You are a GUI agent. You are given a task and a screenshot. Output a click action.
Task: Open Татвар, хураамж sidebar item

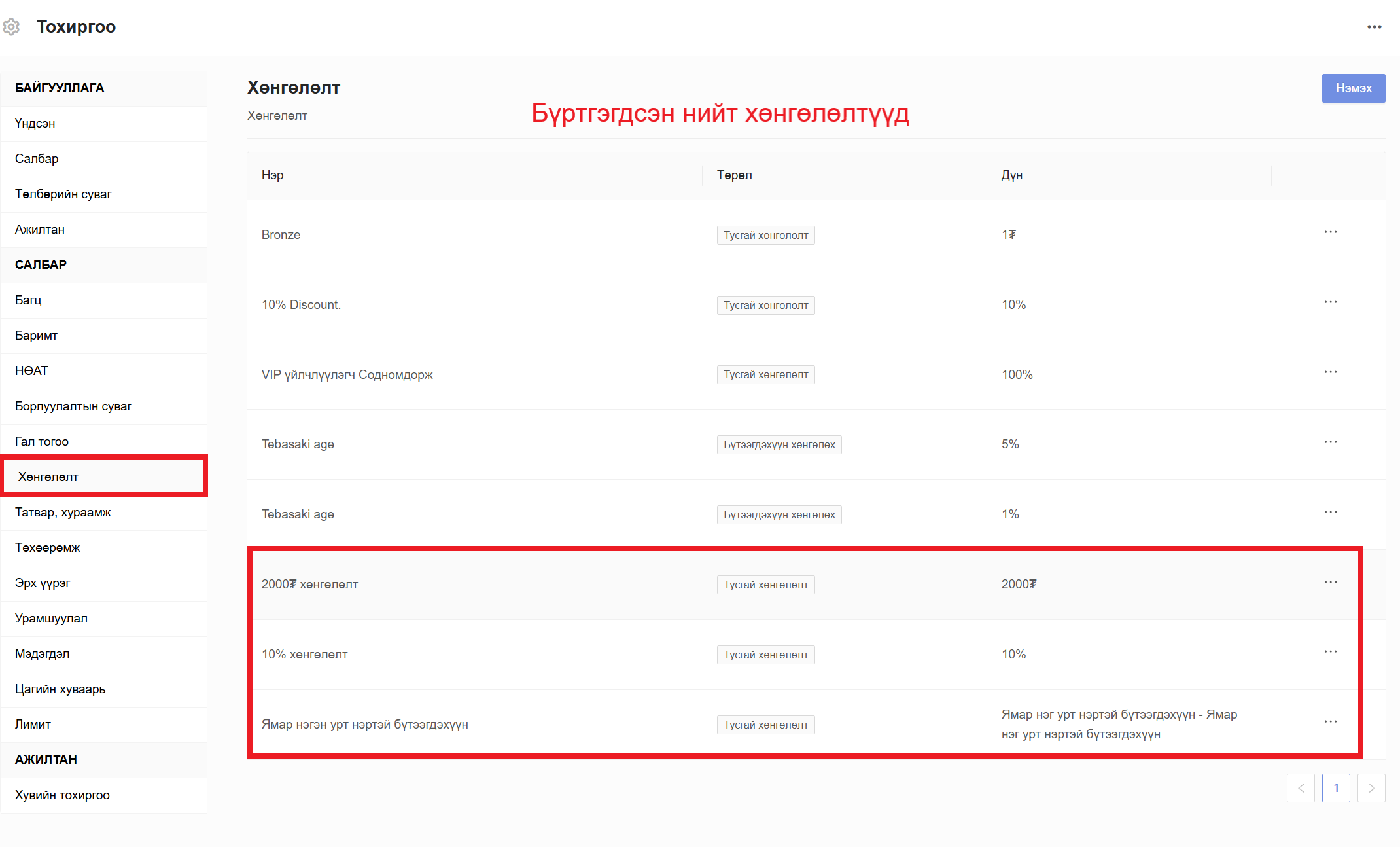point(63,512)
